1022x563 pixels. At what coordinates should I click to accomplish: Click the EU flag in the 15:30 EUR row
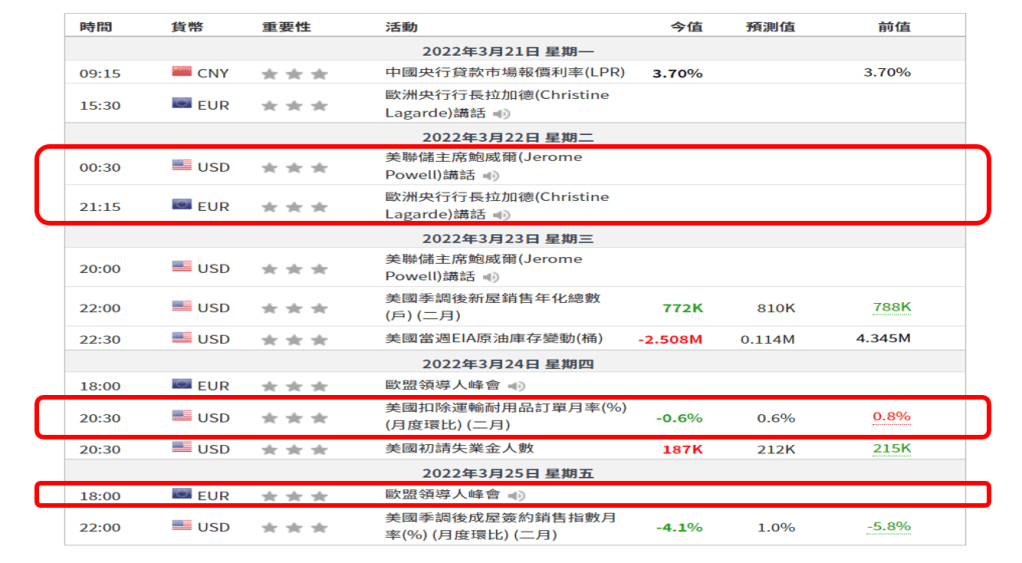pos(181,104)
